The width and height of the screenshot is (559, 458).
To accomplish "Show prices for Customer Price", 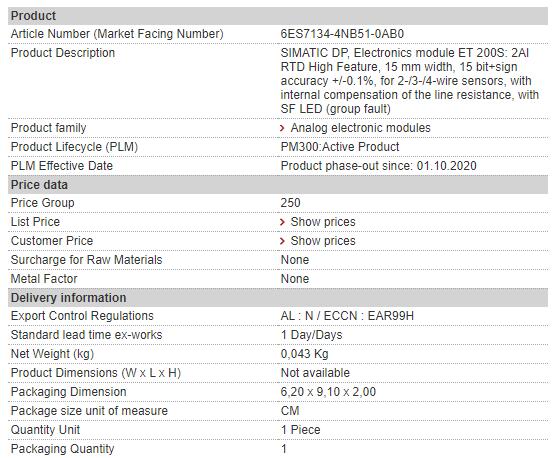I will coord(323,241).
